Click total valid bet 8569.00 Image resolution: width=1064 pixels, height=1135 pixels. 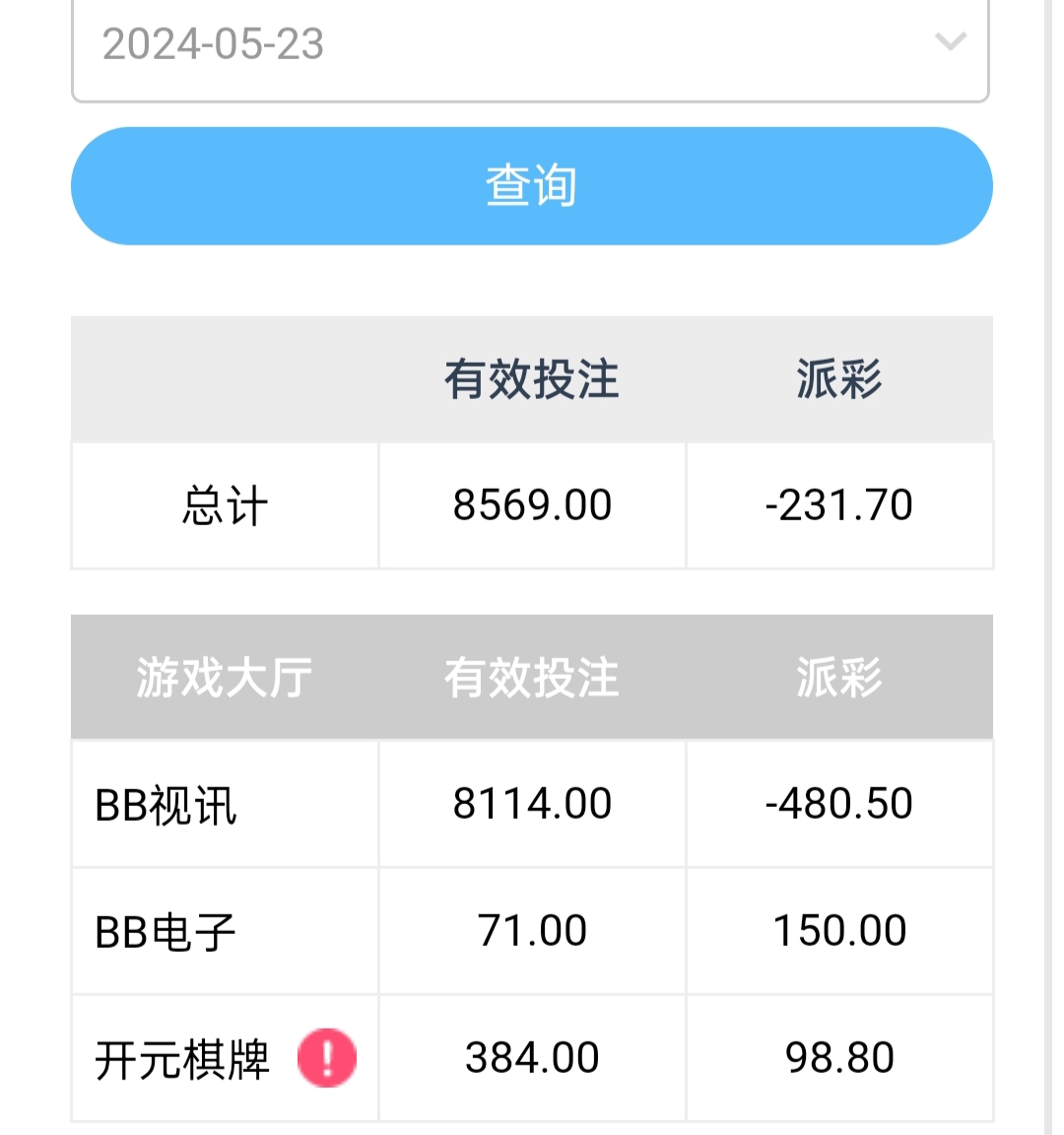(x=532, y=504)
